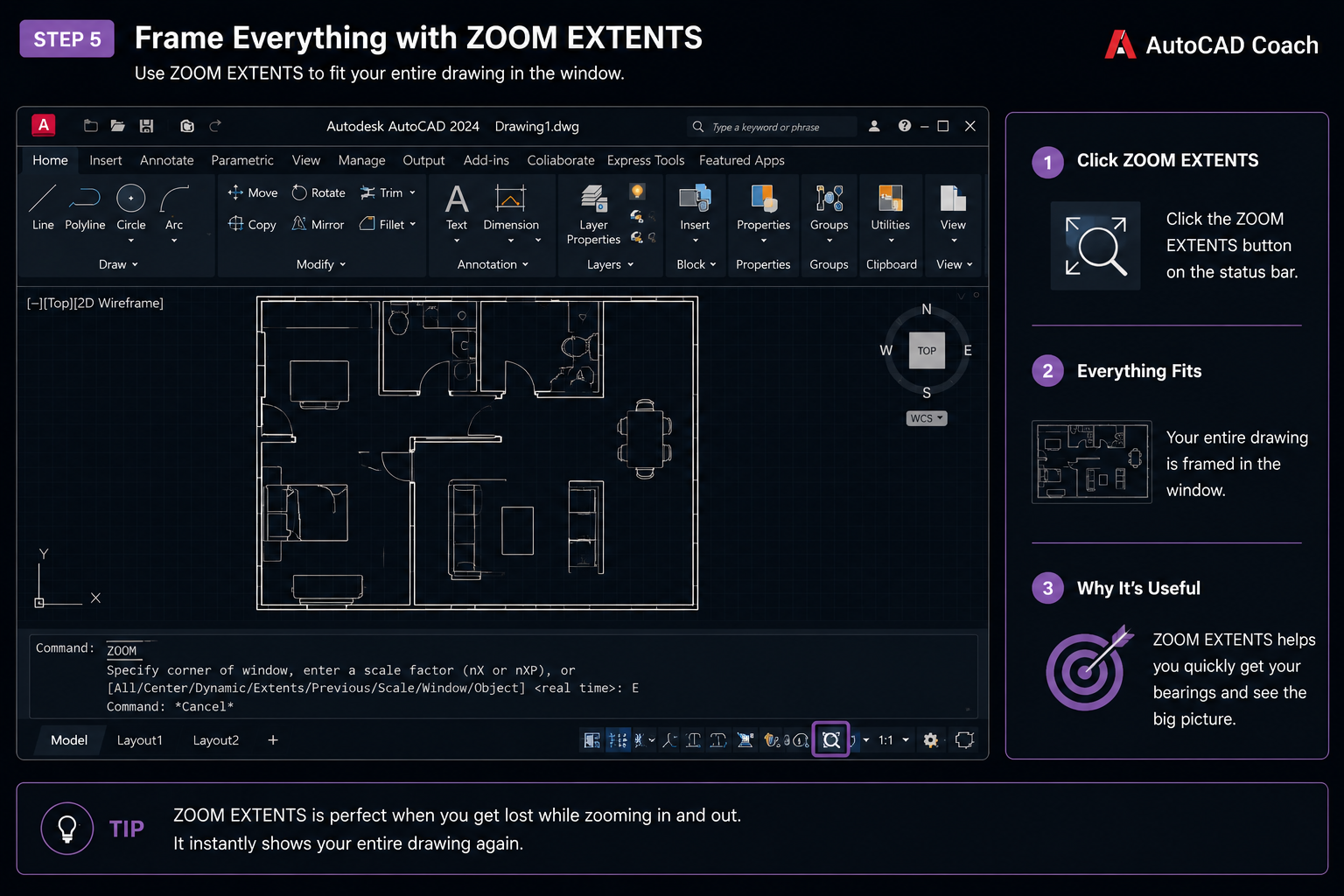Click the N compass direction on ViewCube
Viewport: 1344px width, 896px height.
[927, 310]
